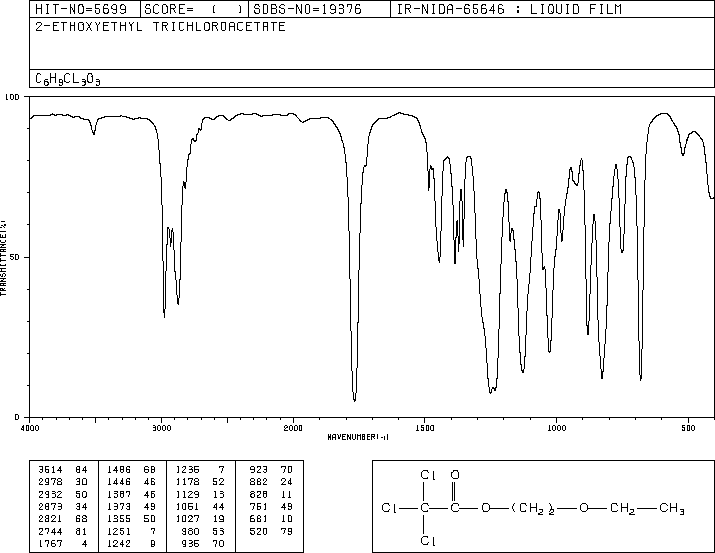Select peak value 1061 in the table
Image resolution: width=715 pixels, height=553 pixels.
click(x=188, y=506)
